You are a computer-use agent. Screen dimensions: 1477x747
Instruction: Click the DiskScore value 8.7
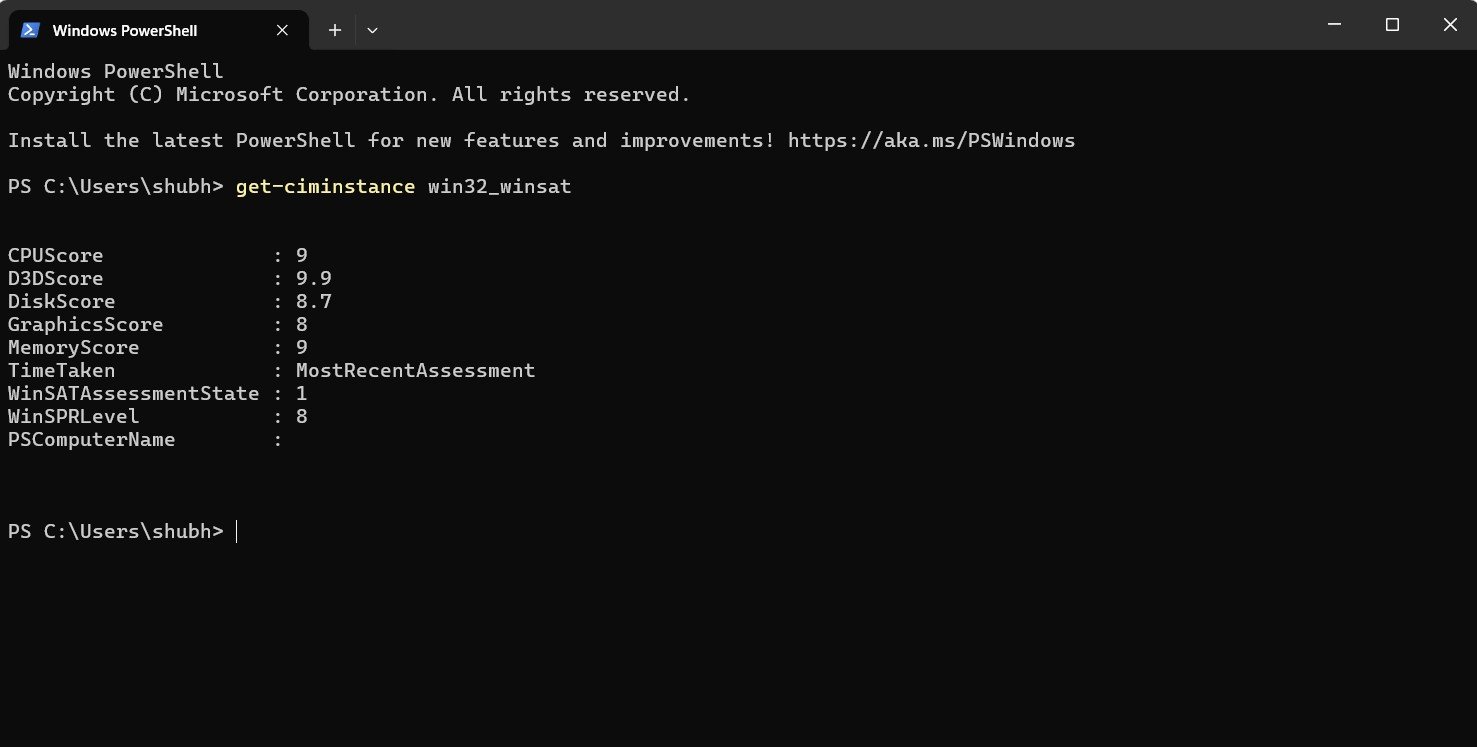314,302
